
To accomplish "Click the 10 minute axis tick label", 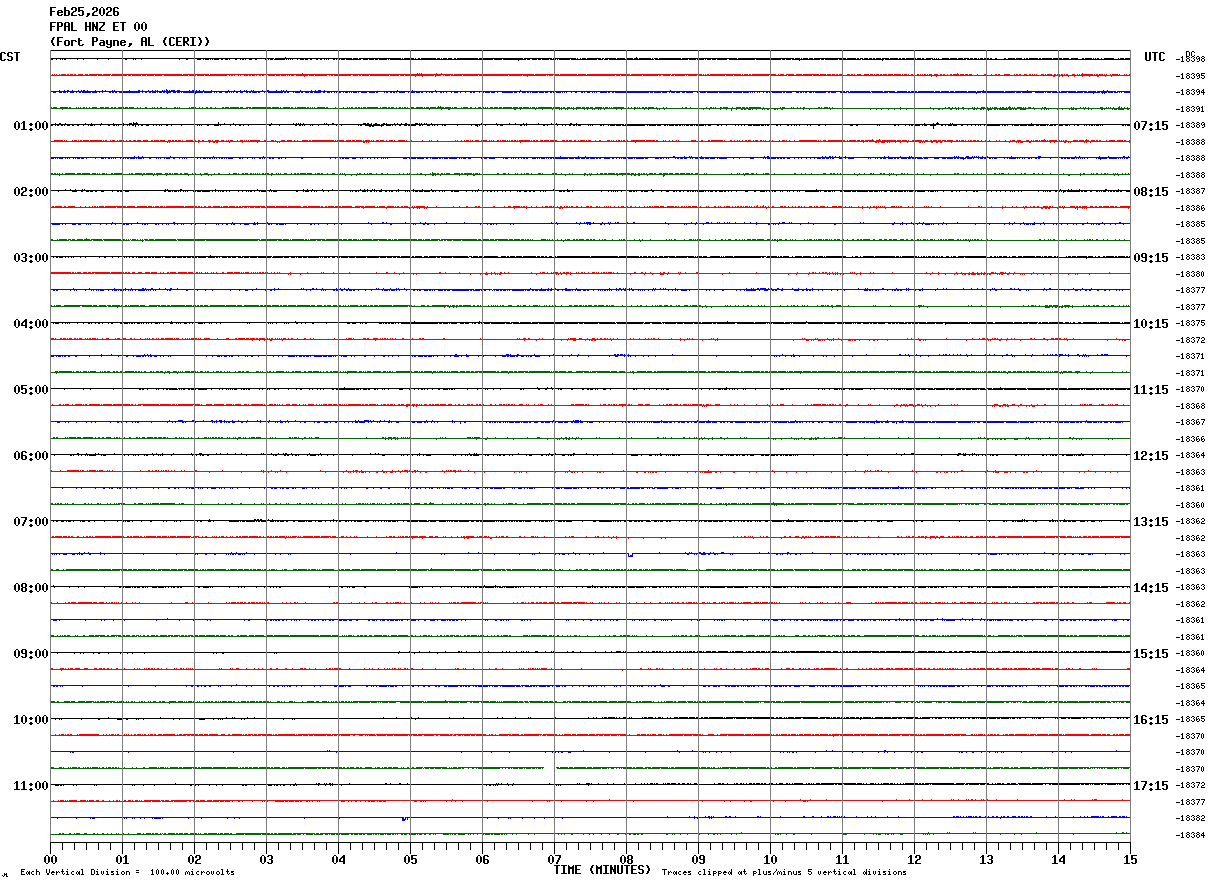I will point(770,859).
